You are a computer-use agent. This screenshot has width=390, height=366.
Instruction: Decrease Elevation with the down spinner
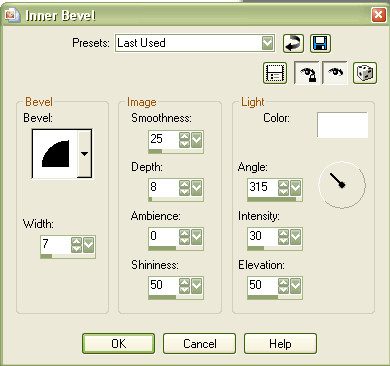[x=283, y=290]
